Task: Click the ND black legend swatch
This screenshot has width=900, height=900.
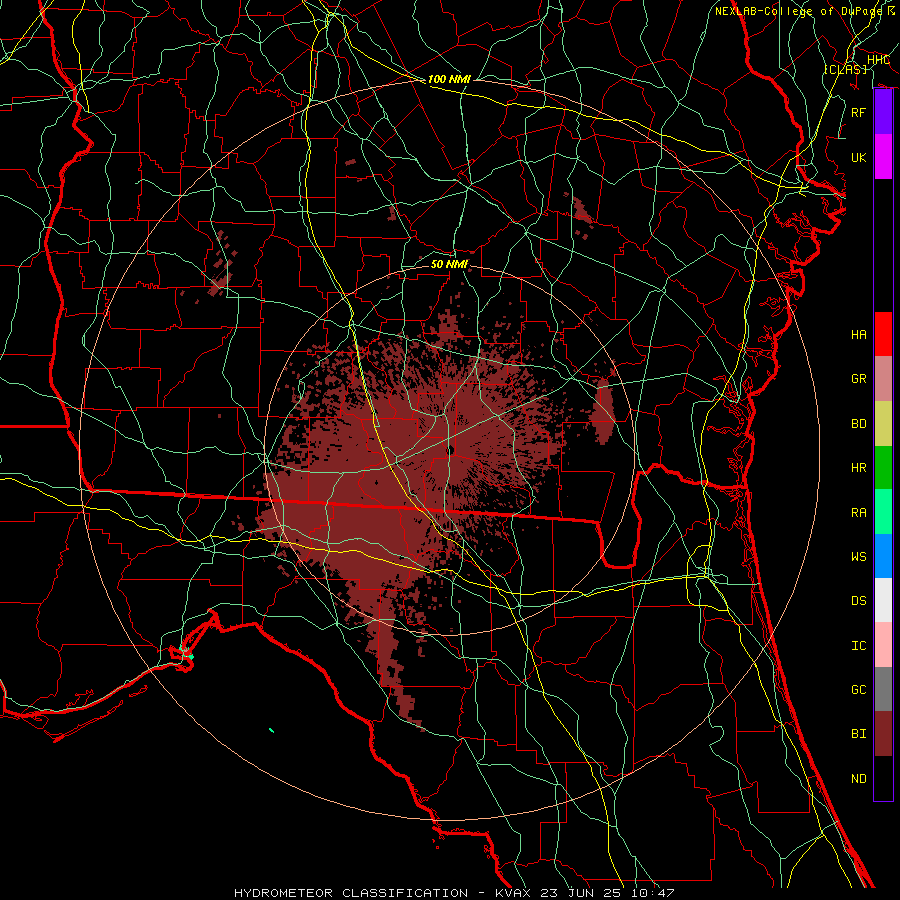Action: pos(883,778)
